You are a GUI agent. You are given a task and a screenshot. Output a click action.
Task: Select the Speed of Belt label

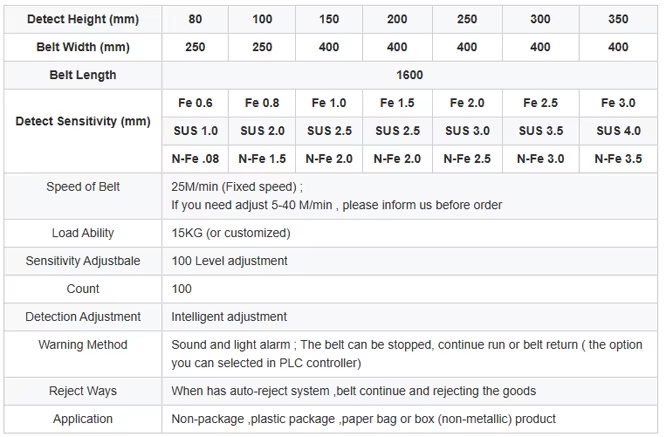pos(83,187)
